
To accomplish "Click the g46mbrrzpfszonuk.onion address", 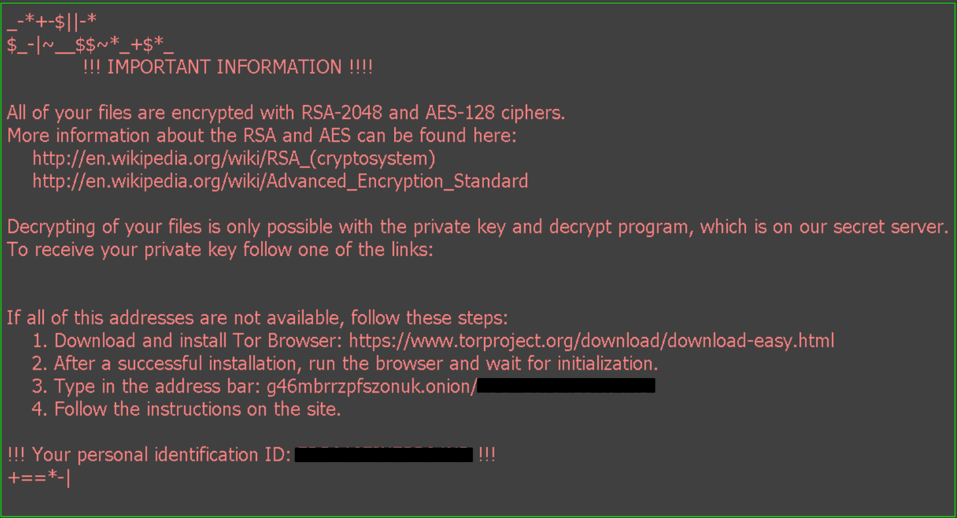I will tap(372, 386).
